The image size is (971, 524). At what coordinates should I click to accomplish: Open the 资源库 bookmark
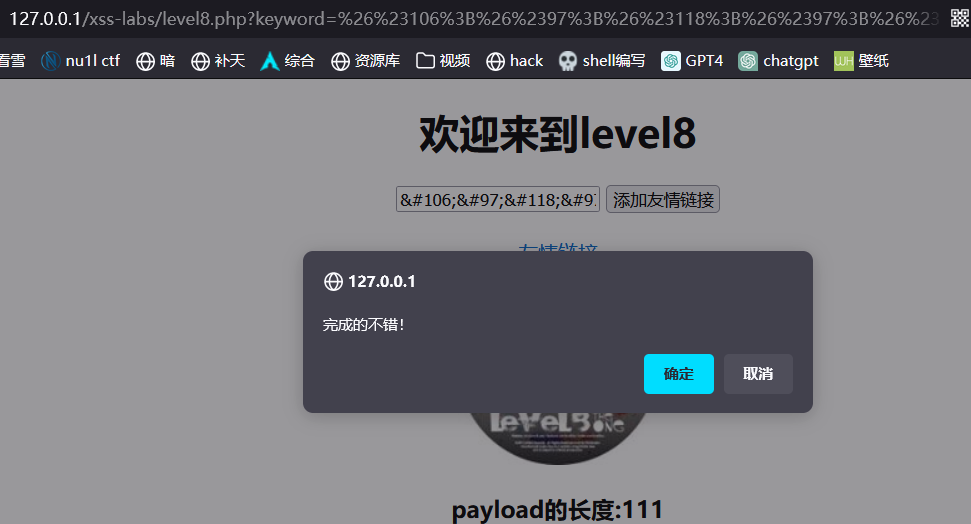coord(365,61)
